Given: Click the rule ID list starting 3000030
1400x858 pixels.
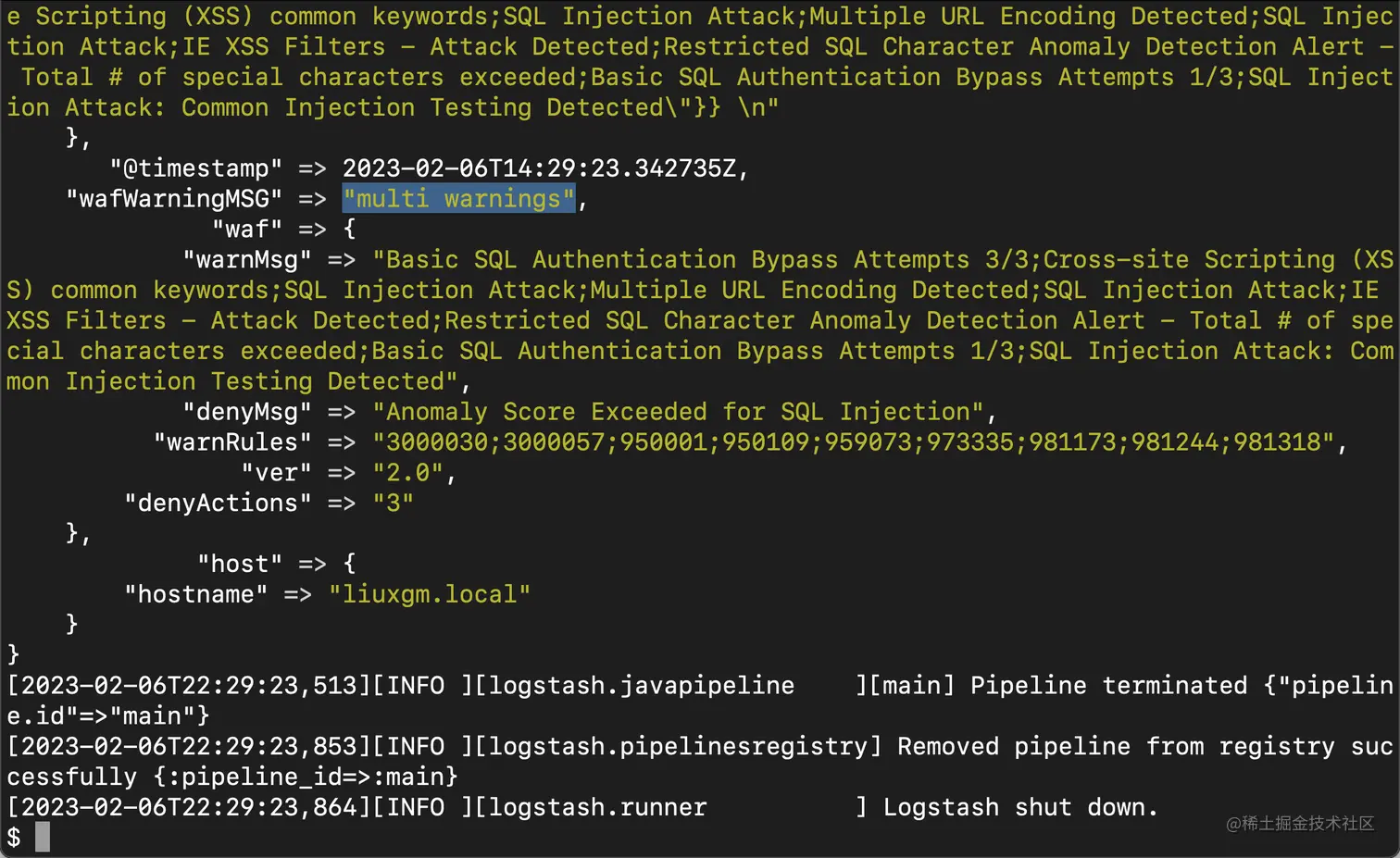Looking at the screenshot, I should [x=854, y=442].
